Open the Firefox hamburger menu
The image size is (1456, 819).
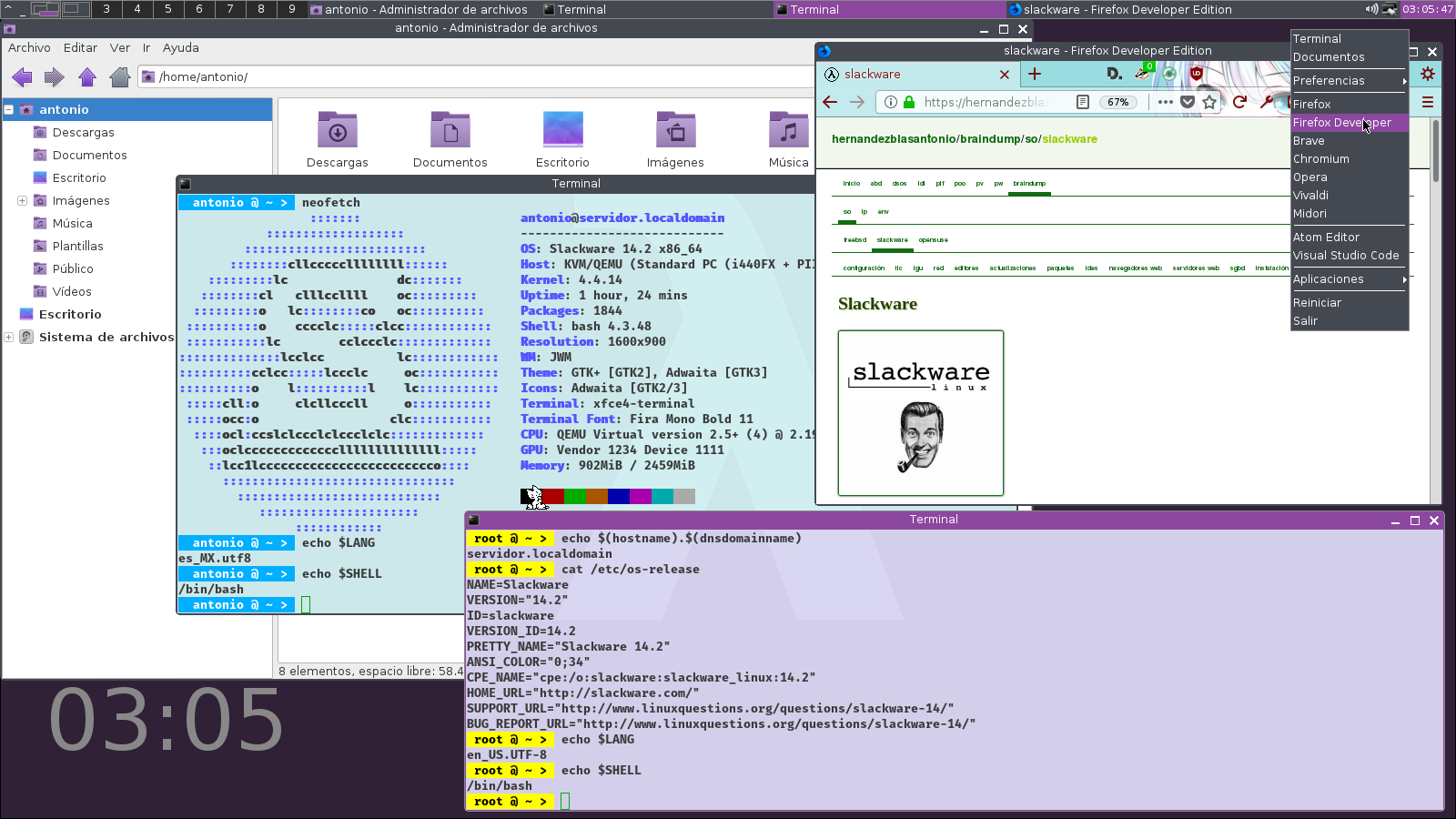tap(1428, 102)
